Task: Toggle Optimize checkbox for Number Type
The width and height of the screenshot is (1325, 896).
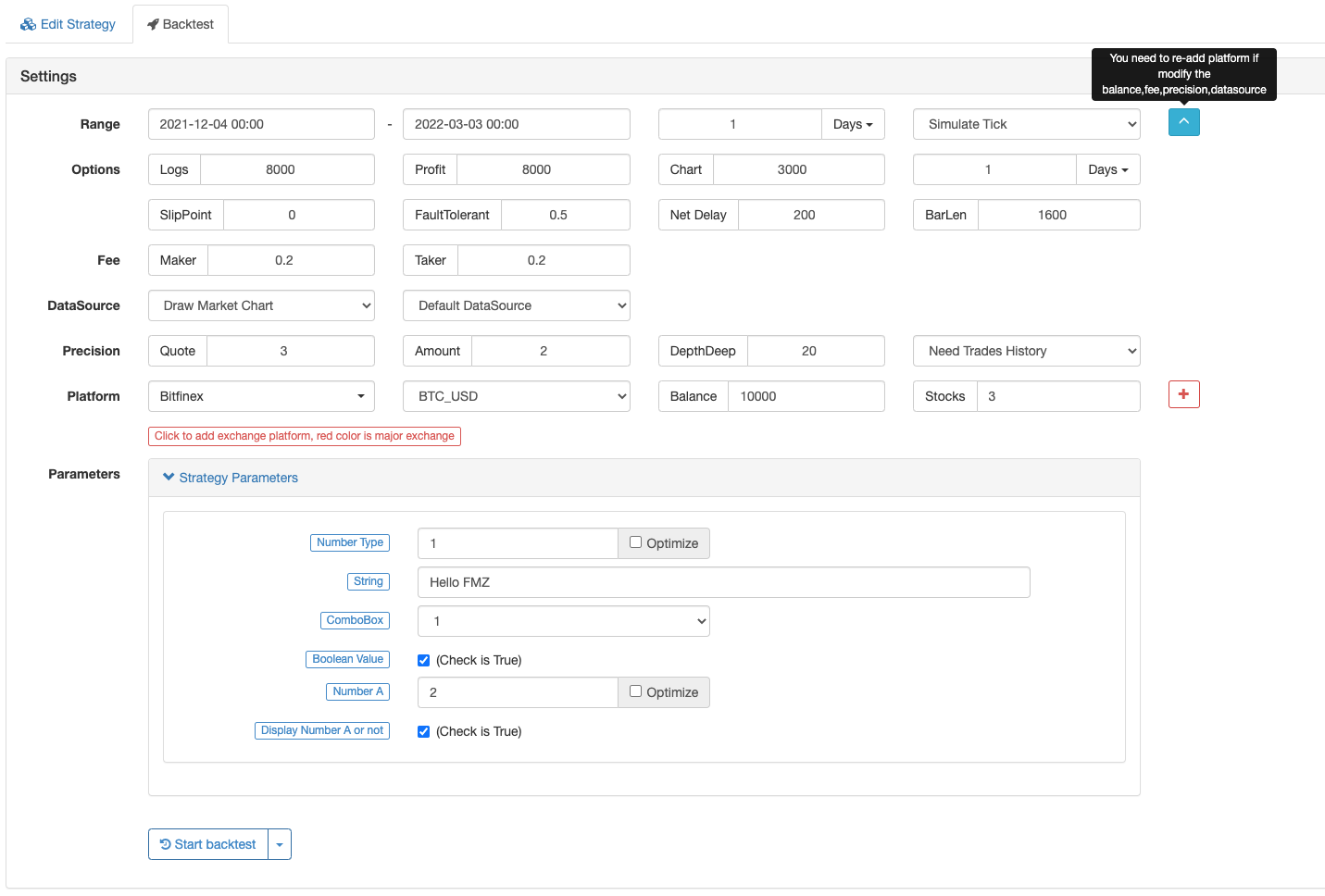Action: pyautogui.click(x=636, y=542)
